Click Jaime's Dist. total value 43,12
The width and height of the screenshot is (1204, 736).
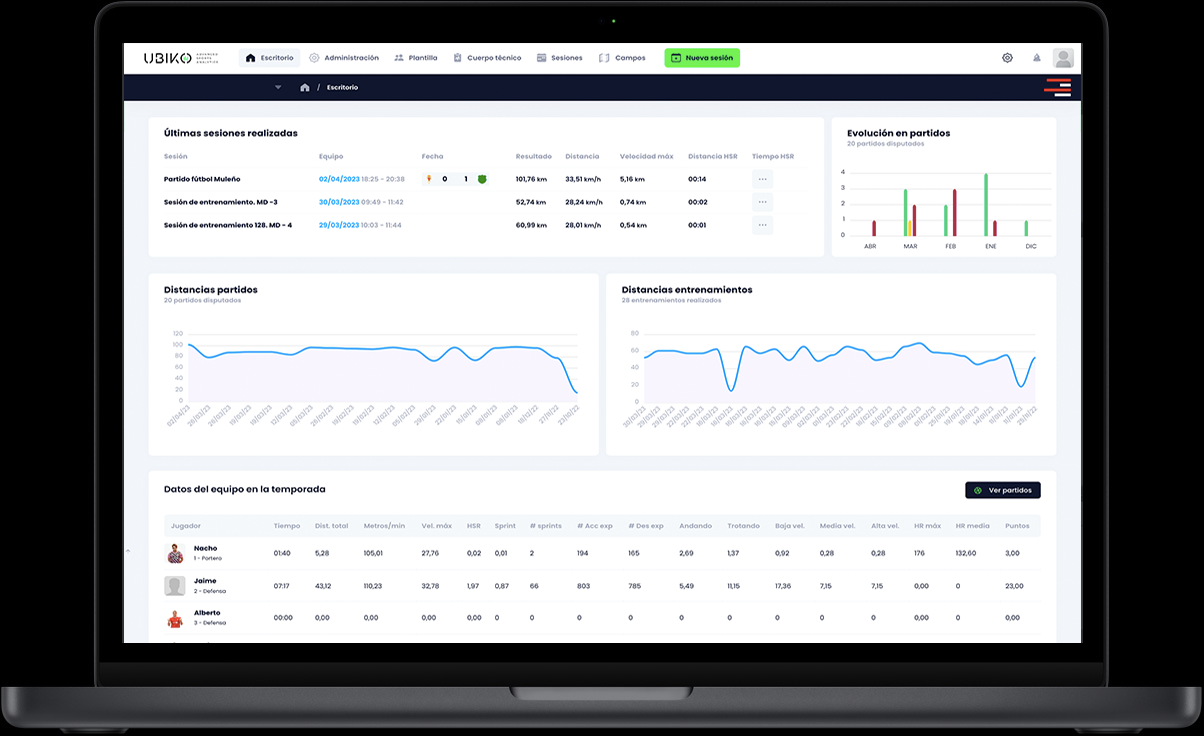323,586
